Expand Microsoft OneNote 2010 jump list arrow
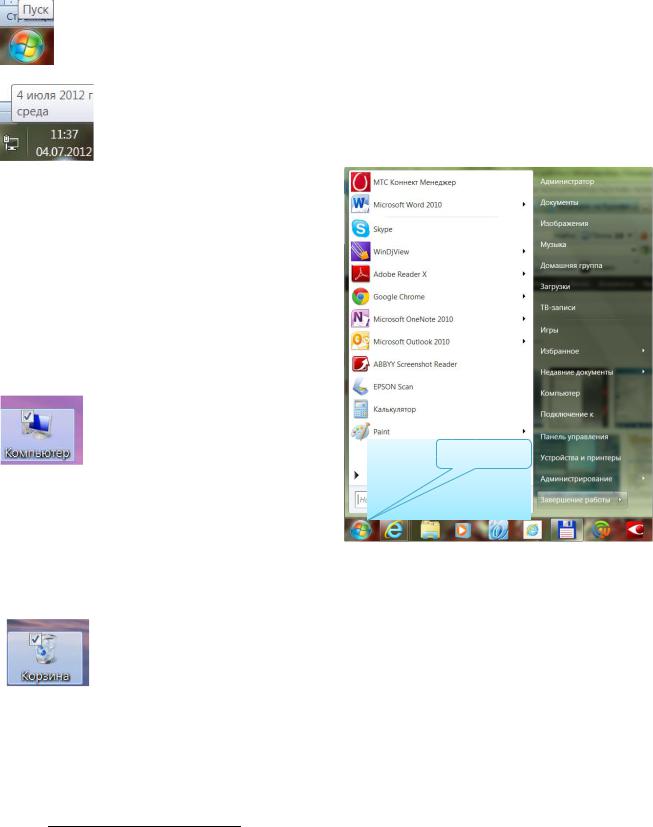653x827 pixels. pos(524,319)
